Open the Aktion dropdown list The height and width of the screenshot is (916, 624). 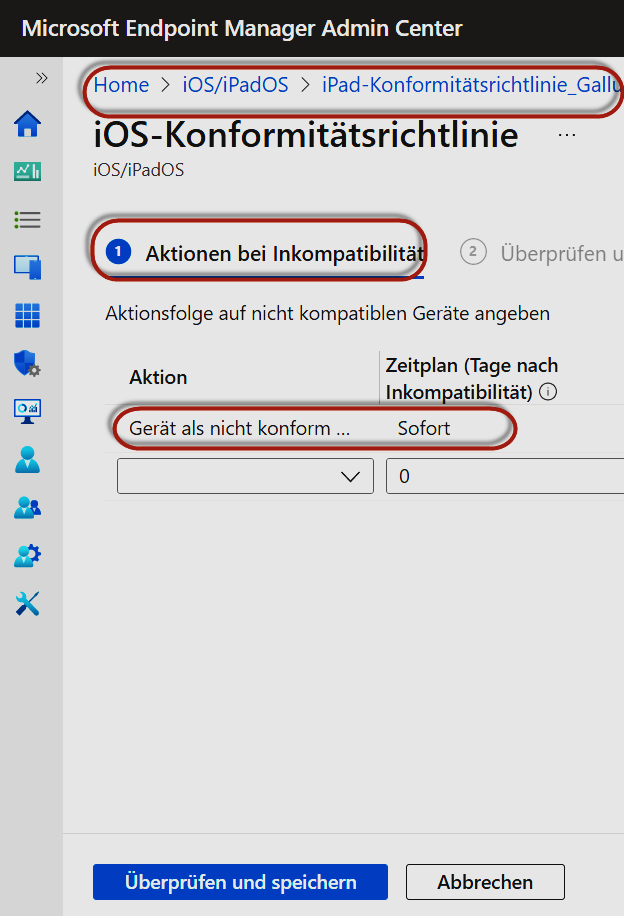245,477
